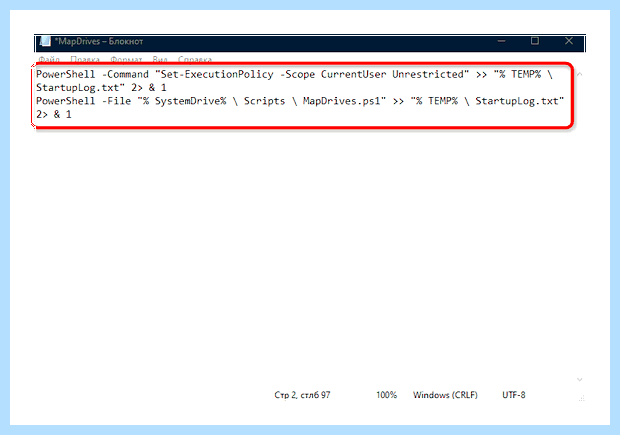
Task: Click "SystemDrive%" in the third line
Action: [190, 101]
